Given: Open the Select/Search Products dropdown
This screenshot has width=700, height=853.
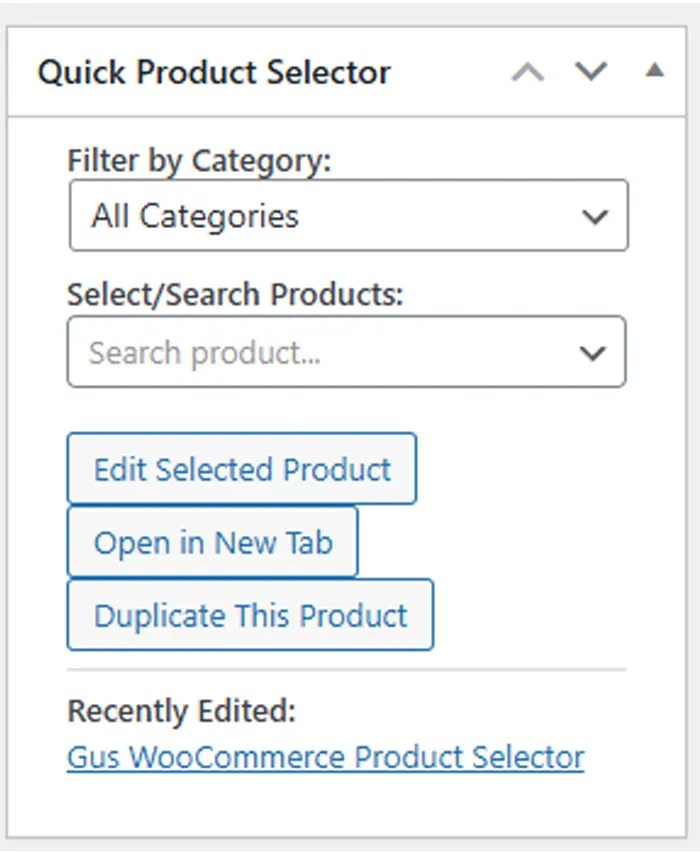Looking at the screenshot, I should (347, 352).
